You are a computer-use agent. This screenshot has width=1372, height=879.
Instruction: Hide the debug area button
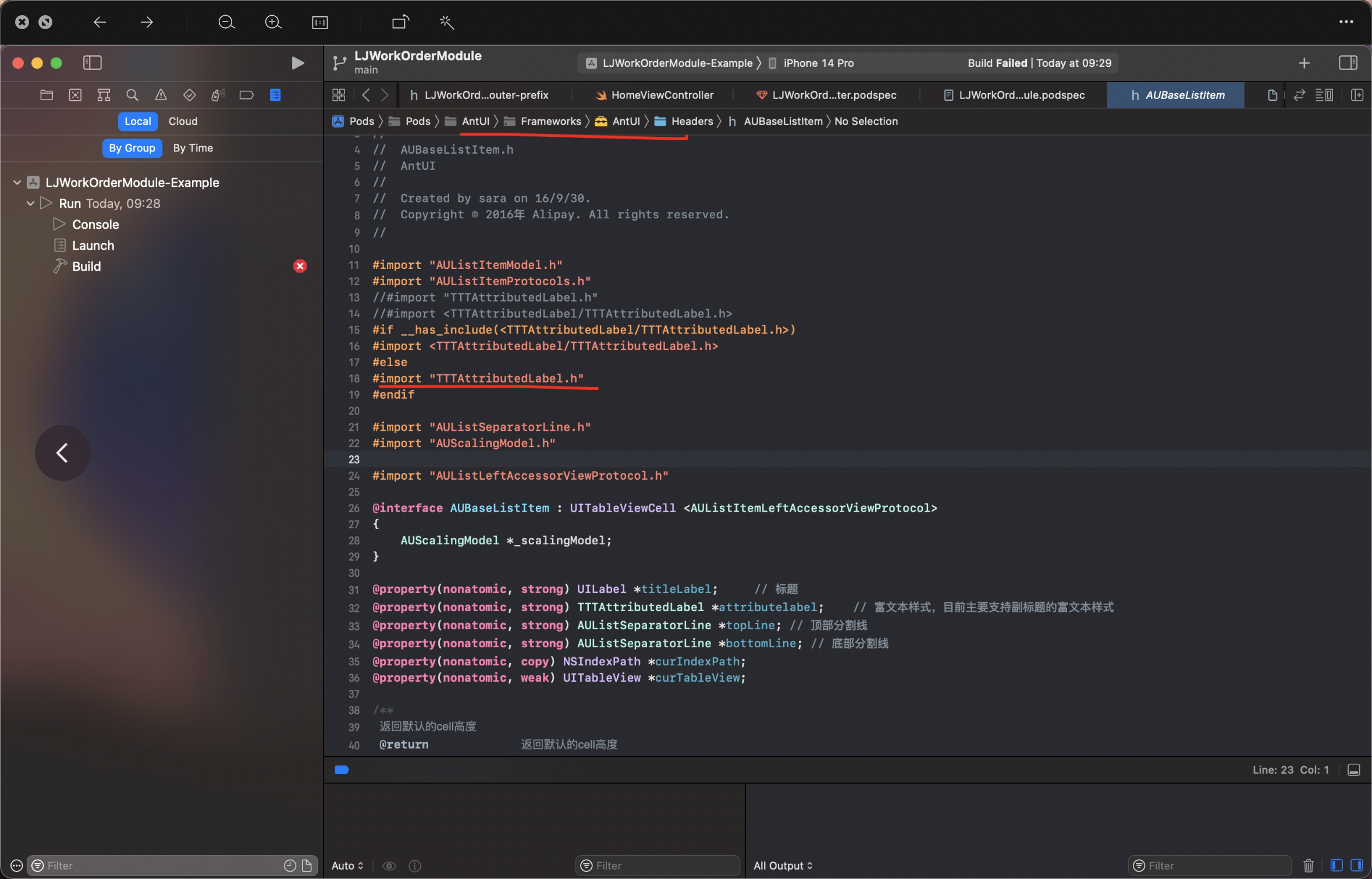(1354, 770)
